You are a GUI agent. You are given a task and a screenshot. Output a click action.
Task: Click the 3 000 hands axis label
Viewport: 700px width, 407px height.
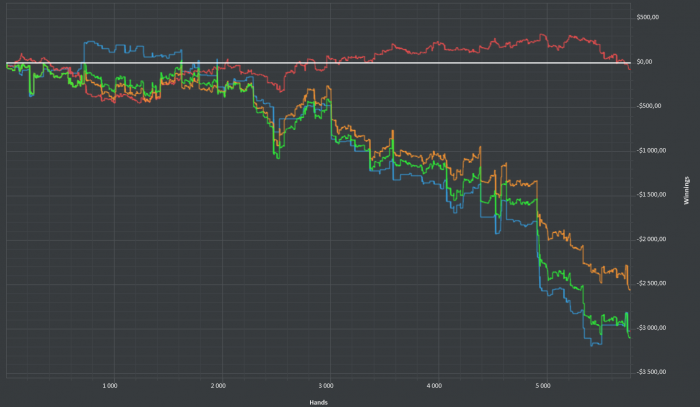click(x=326, y=386)
